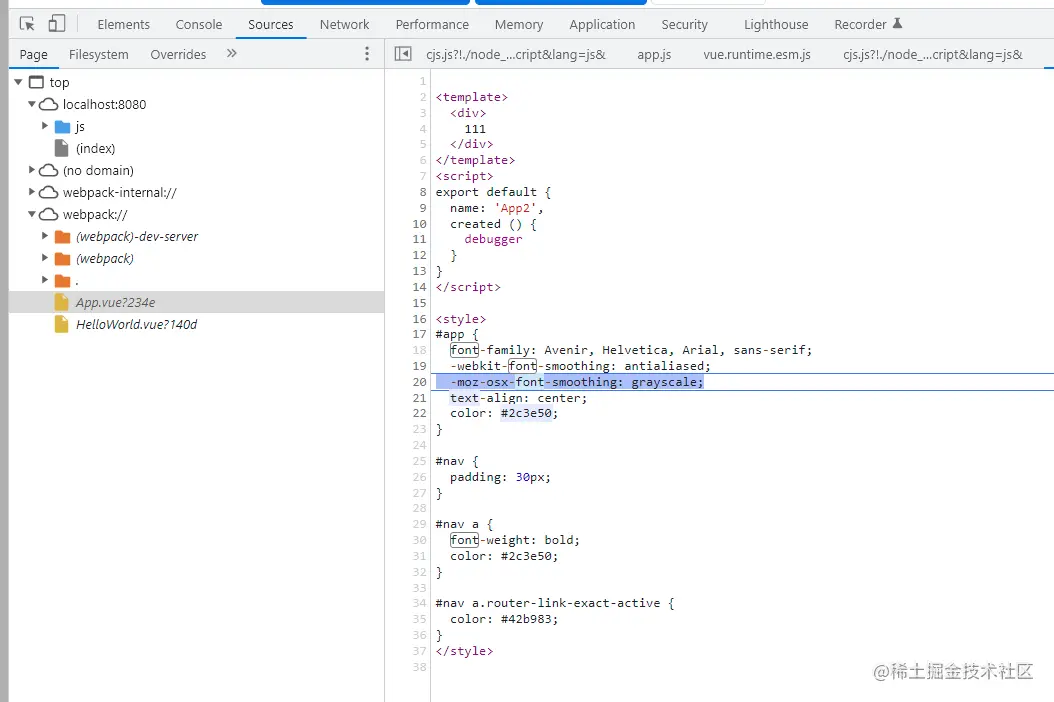The height and width of the screenshot is (702, 1054).
Task: Click the top frame window icon
Action: 37,82
